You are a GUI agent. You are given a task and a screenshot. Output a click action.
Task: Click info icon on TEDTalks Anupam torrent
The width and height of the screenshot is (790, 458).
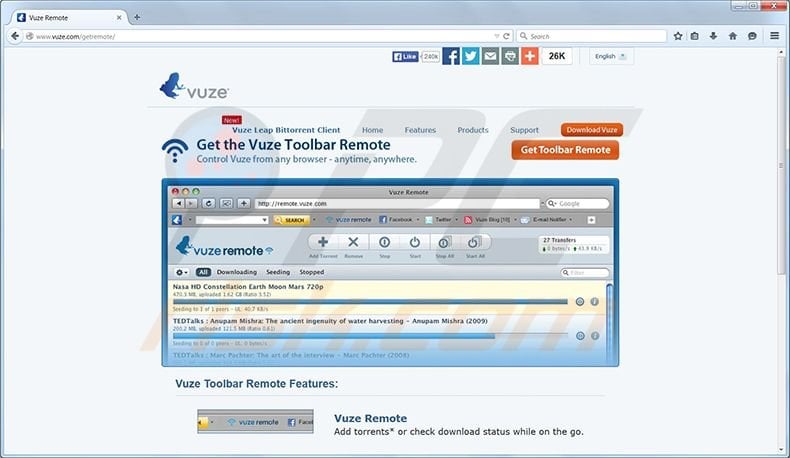(595, 336)
